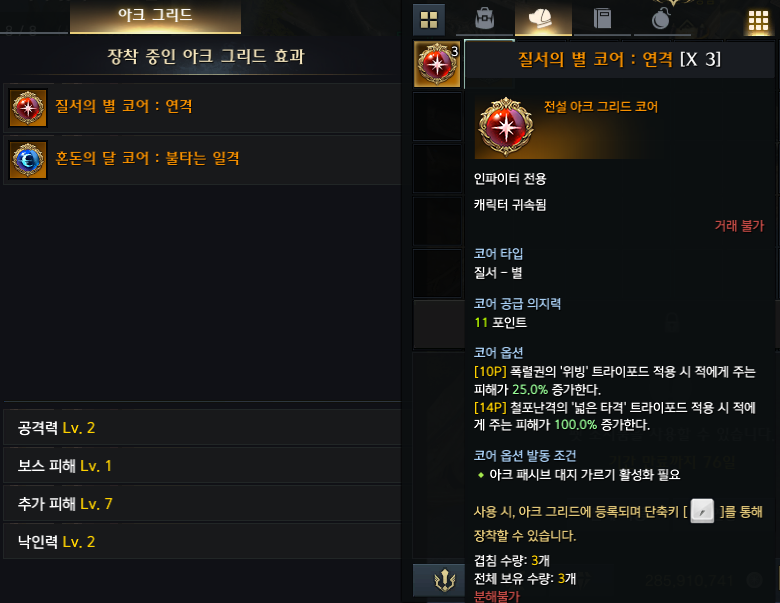Select 혼돈의 달 코어 : 불타는 일격 row
Image resolution: width=780 pixels, height=603 pixels.
202,160
